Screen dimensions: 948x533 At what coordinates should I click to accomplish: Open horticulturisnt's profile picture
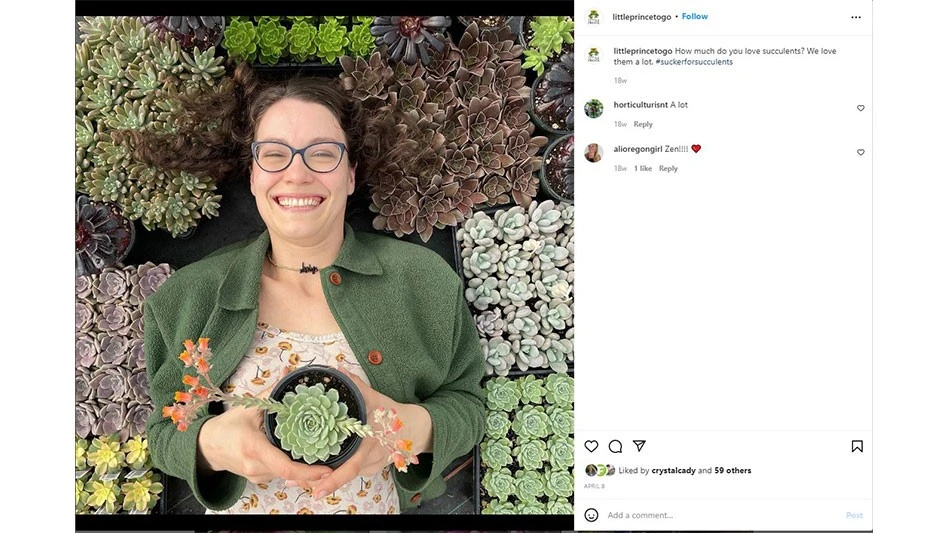[594, 109]
